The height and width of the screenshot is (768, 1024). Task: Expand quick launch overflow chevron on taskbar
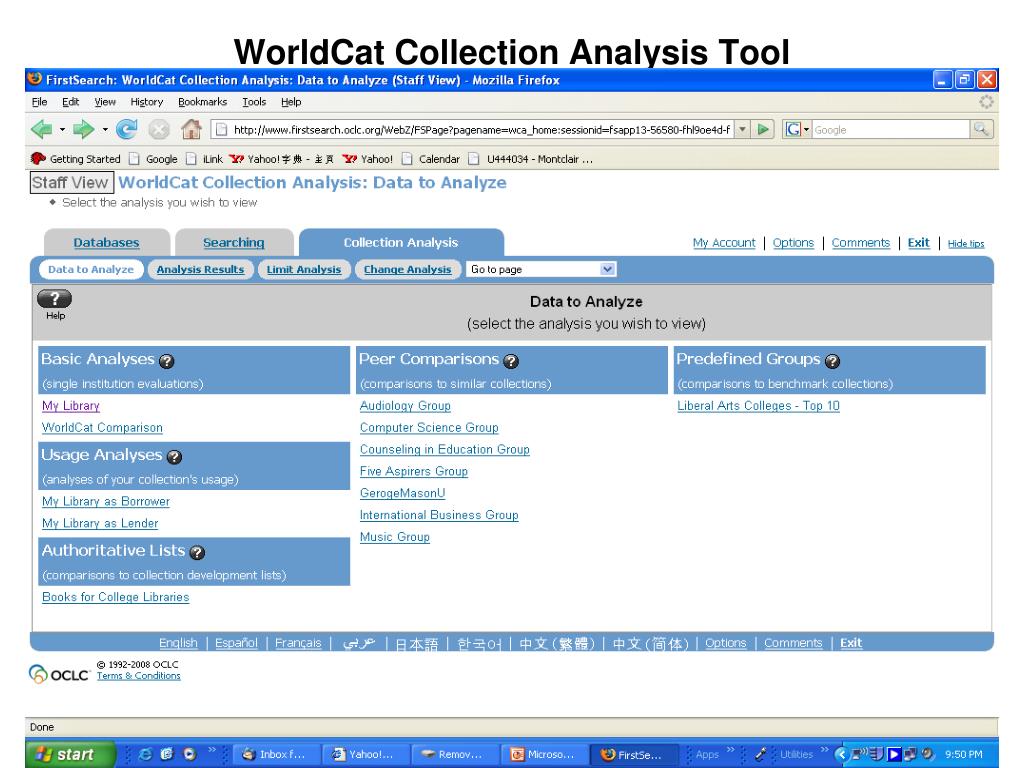tap(212, 750)
